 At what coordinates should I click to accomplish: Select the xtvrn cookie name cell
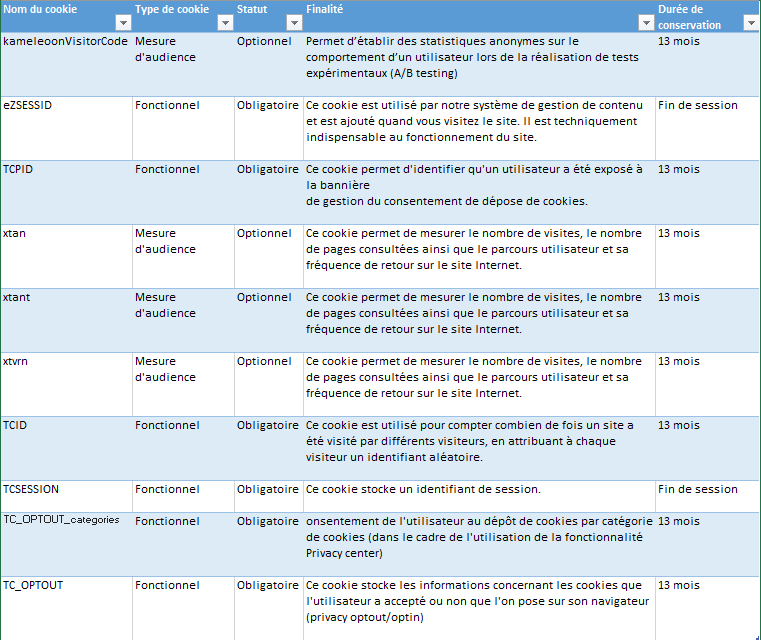66,384
